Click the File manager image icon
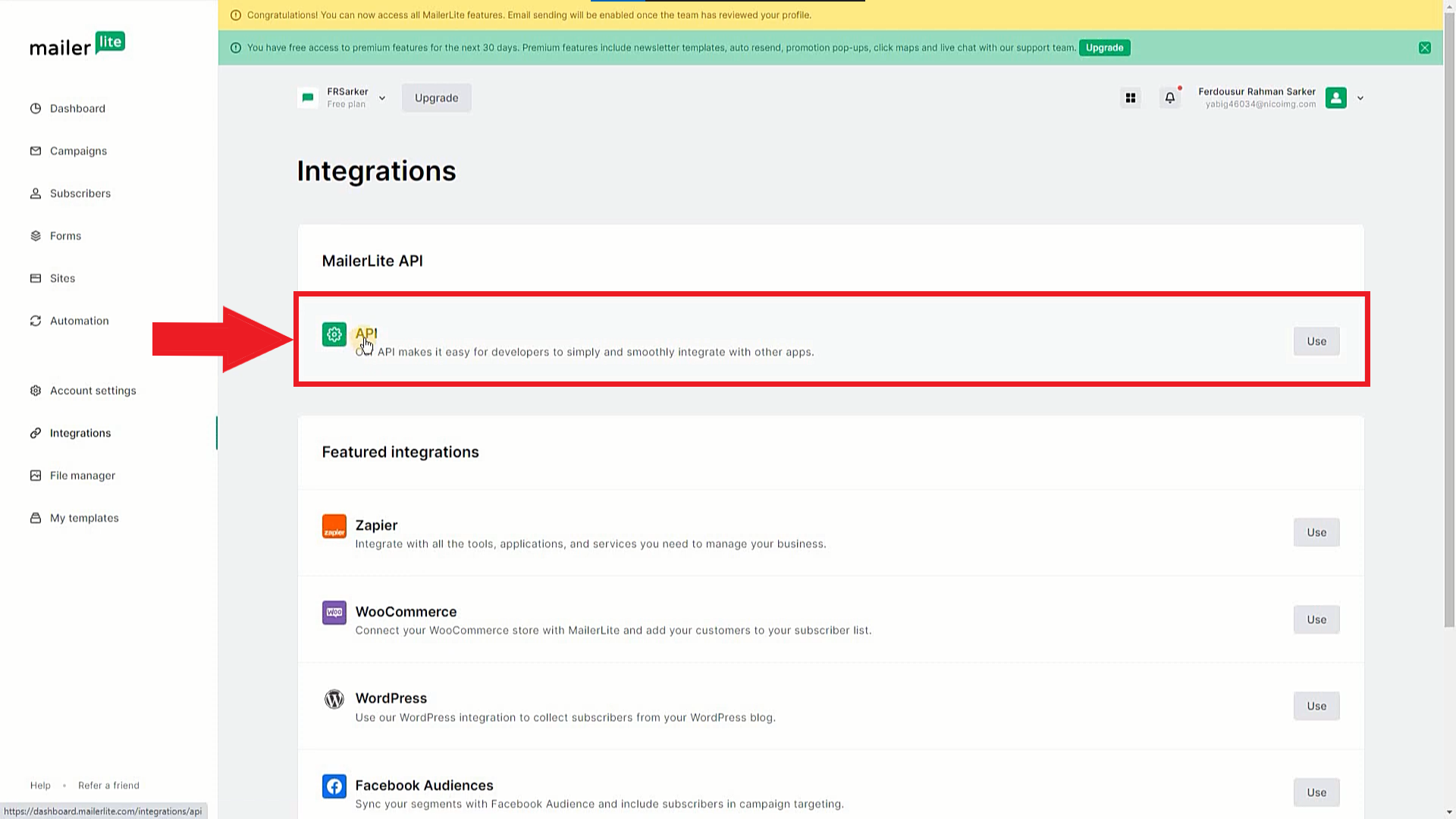 coord(36,475)
